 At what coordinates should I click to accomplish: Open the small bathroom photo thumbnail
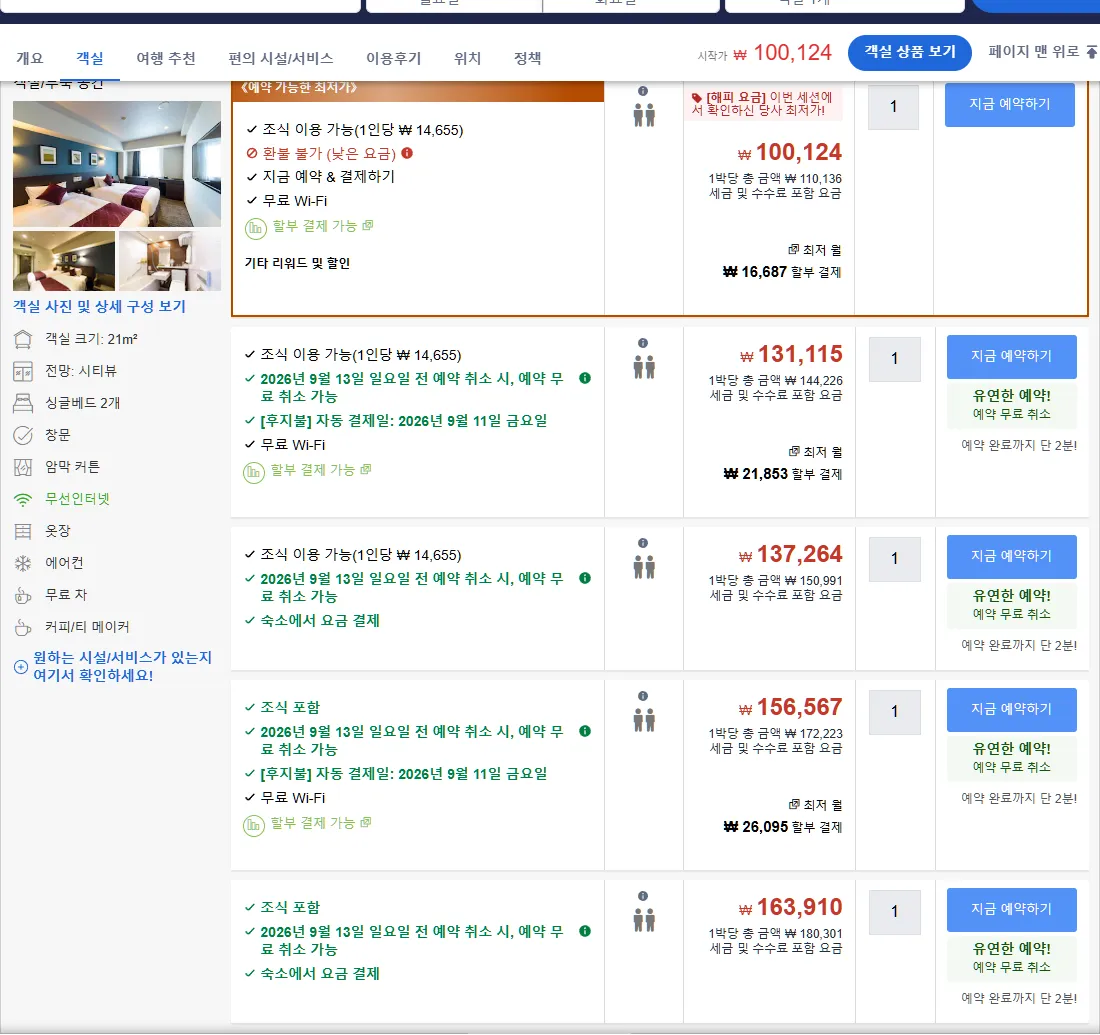[170, 261]
